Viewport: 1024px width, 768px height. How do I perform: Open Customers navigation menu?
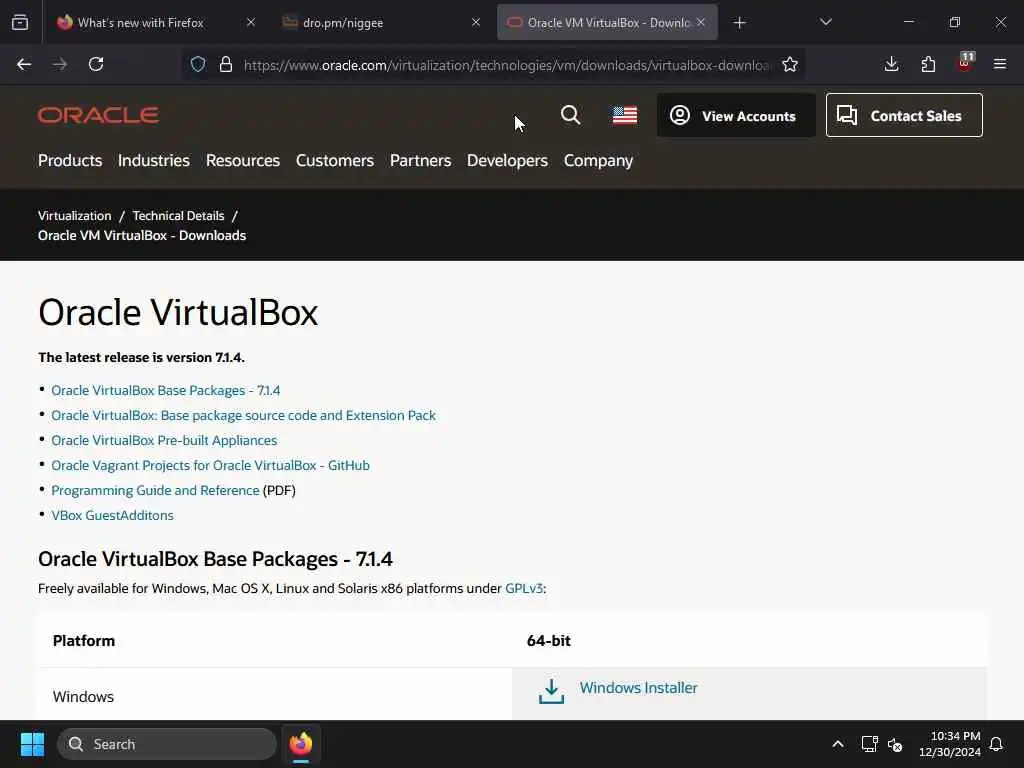coord(334,161)
